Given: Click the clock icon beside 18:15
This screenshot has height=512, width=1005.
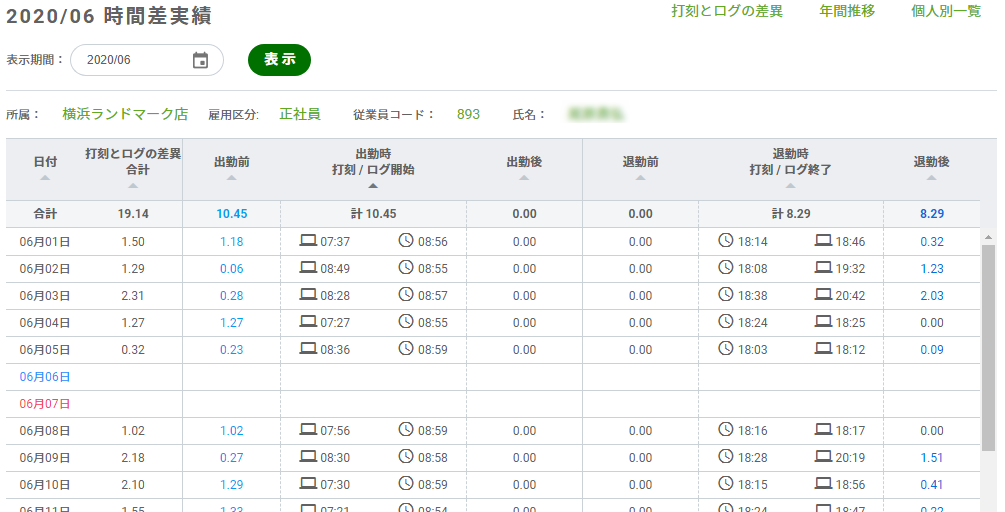Looking at the screenshot, I should coord(726,483).
